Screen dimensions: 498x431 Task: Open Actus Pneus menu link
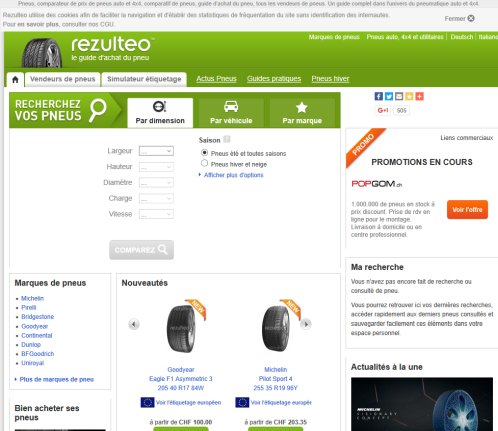[x=216, y=79]
